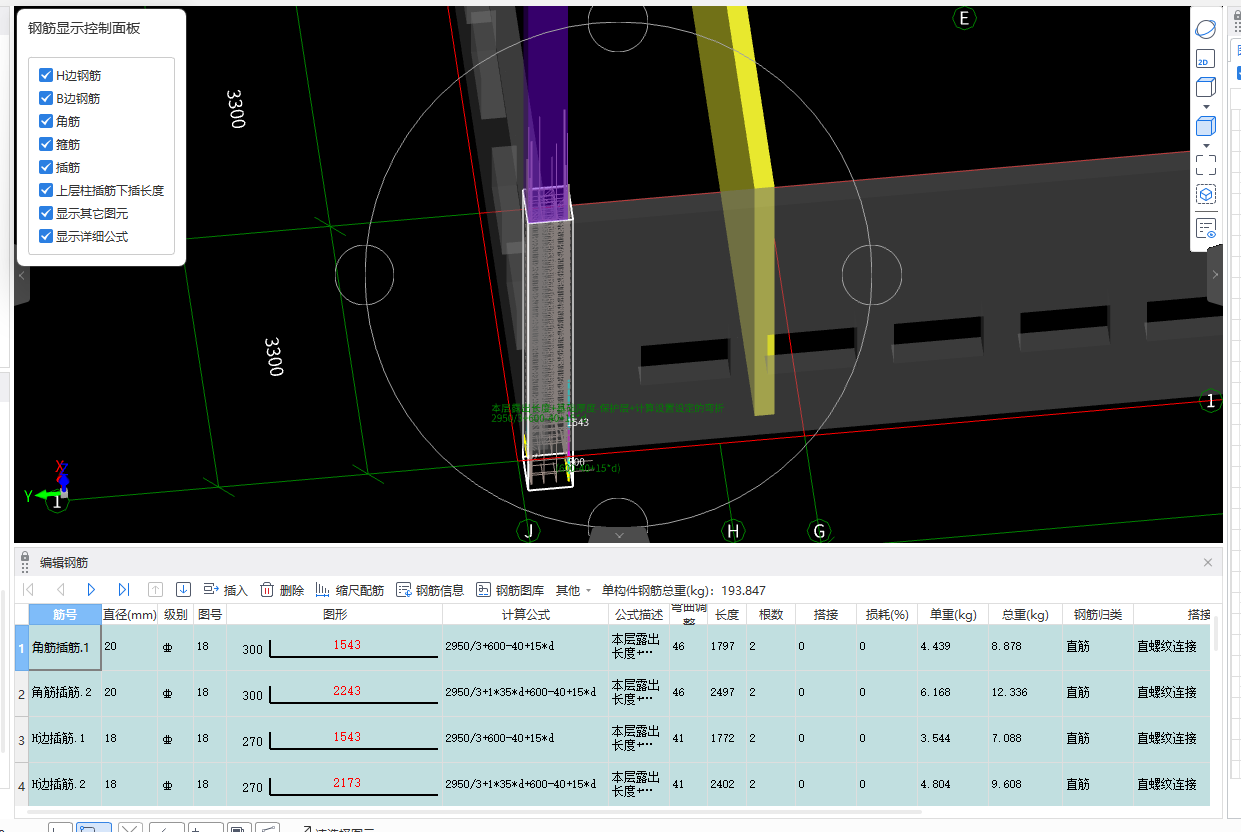Expand the wireframe cube view dropdown arrow
The height and width of the screenshot is (832, 1241).
tap(1206, 107)
